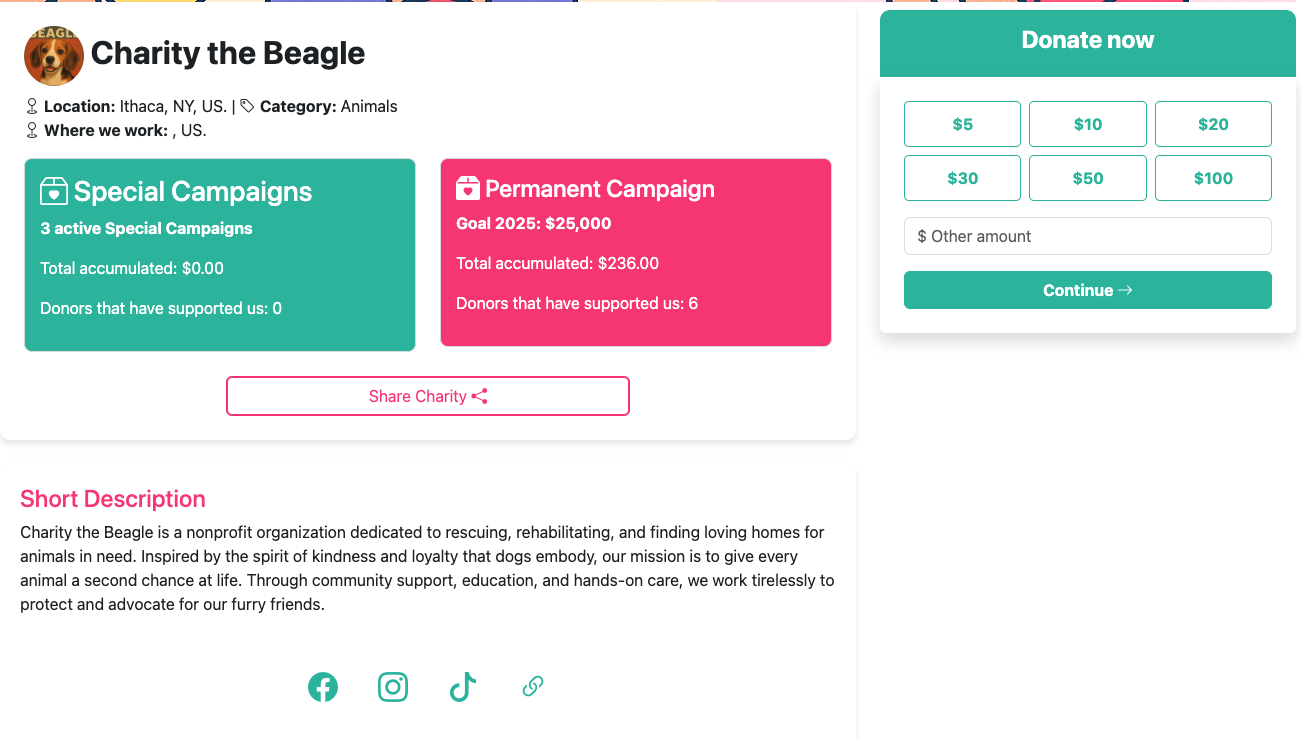Click the Permanent Campaign box icon
Image resolution: width=1301 pixels, height=738 pixels.
[x=468, y=188]
